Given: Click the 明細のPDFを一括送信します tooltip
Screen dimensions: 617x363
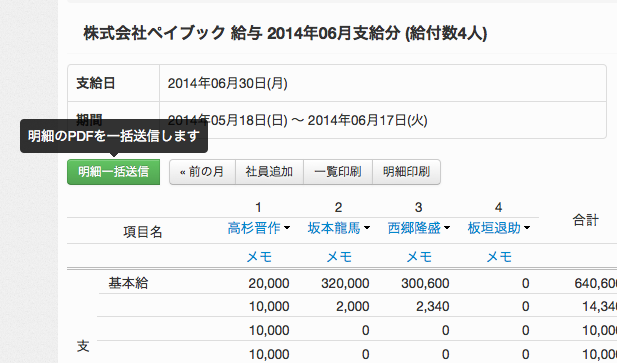Looking at the screenshot, I should tap(114, 136).
